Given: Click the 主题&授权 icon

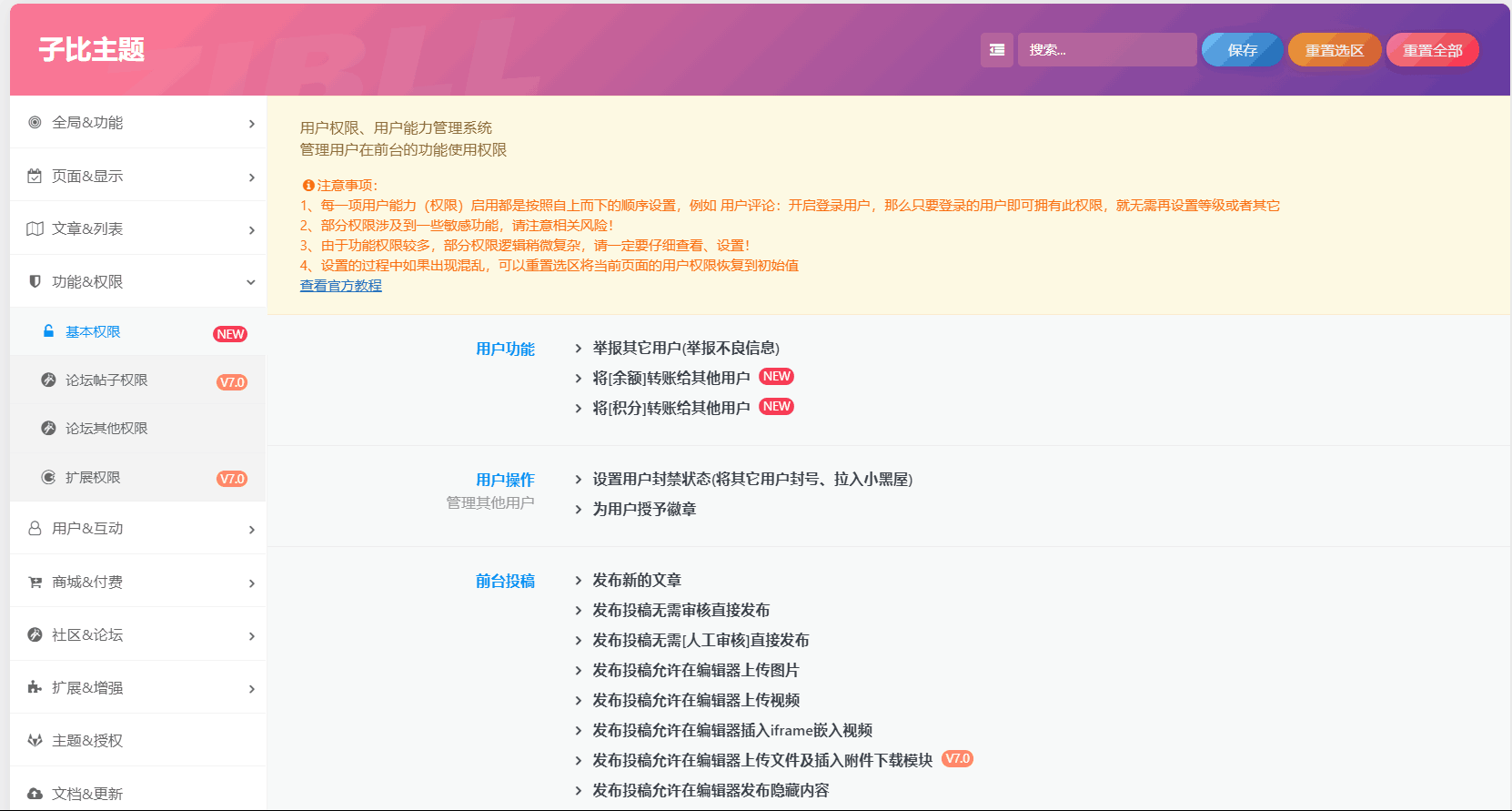Looking at the screenshot, I should pos(35,740).
